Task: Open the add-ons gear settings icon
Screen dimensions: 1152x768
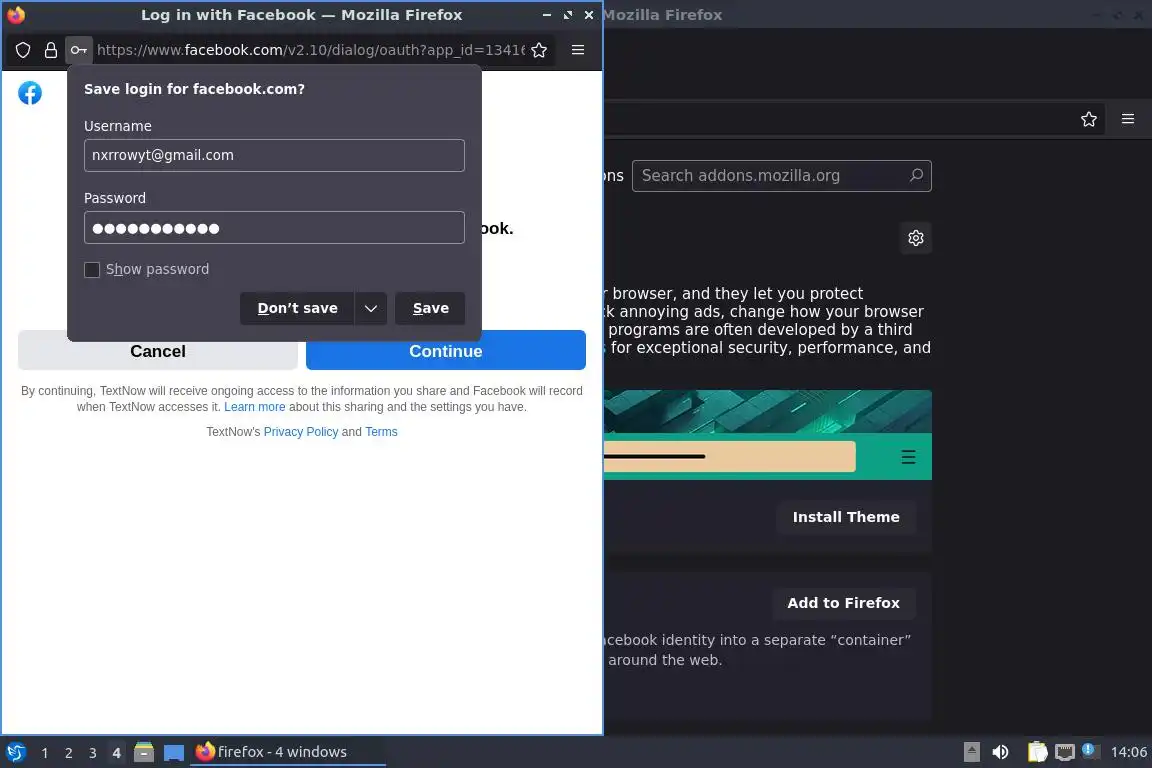Action: click(915, 238)
